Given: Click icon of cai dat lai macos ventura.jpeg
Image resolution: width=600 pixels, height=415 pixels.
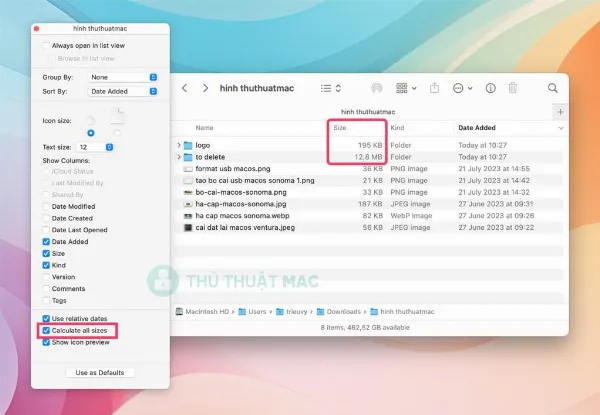Looking at the screenshot, I should click(x=188, y=228).
